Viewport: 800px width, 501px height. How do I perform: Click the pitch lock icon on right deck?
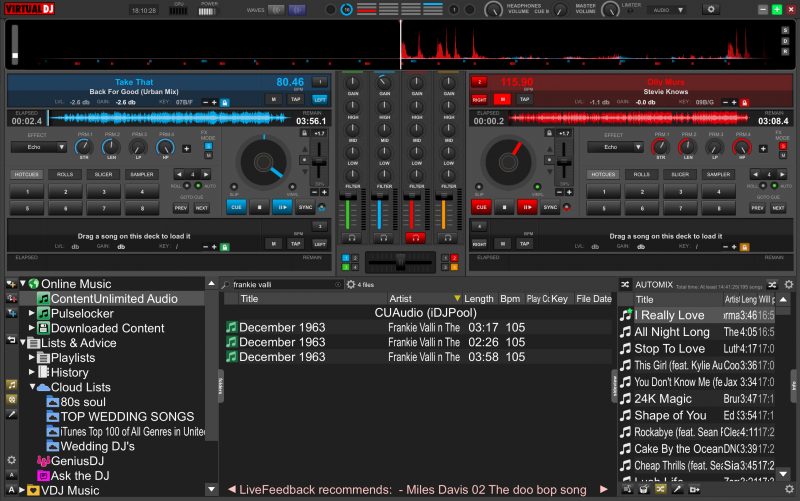(x=549, y=133)
